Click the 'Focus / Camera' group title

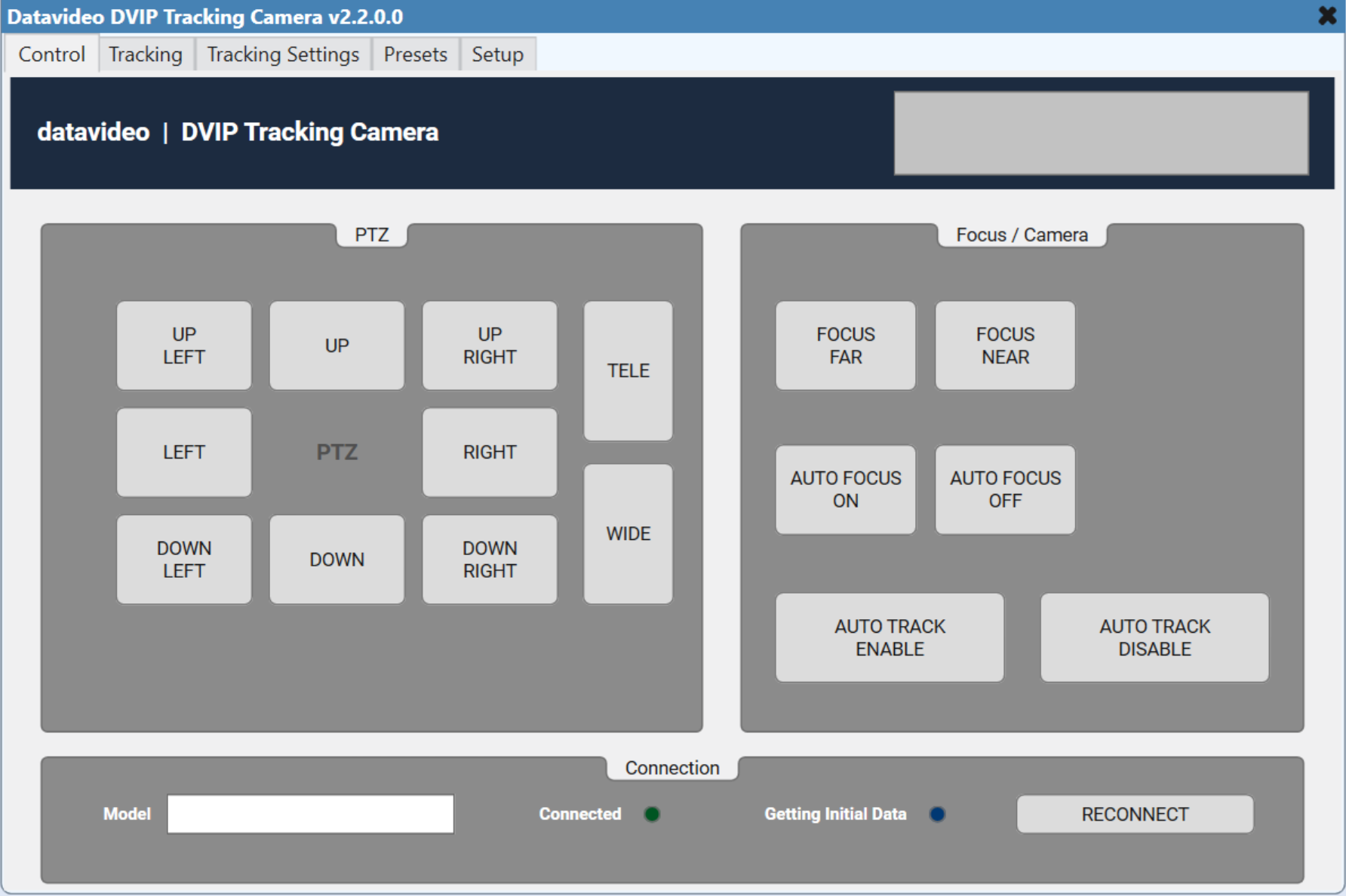[x=1022, y=235]
